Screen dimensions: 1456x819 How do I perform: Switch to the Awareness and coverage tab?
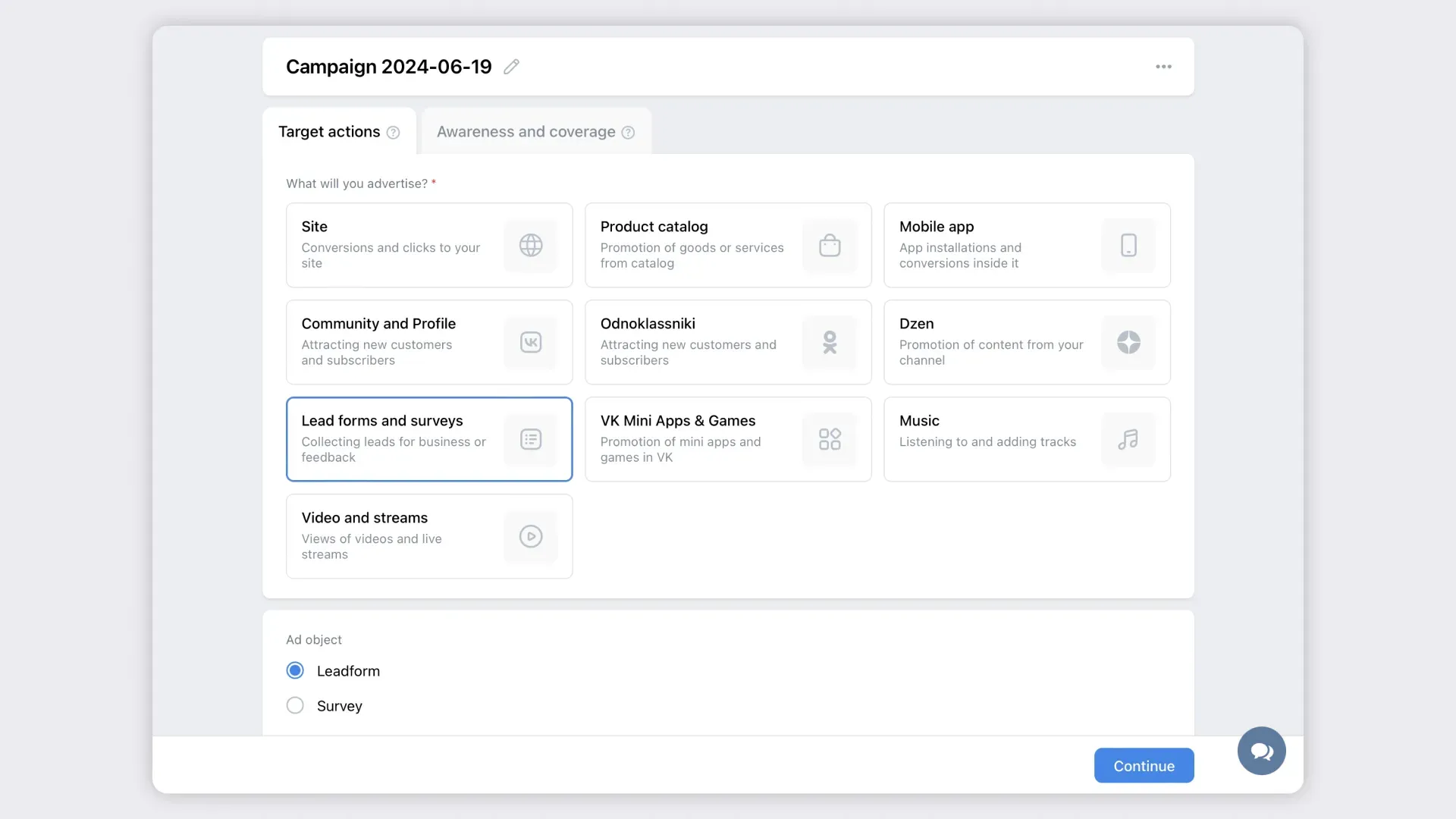pyautogui.click(x=526, y=132)
